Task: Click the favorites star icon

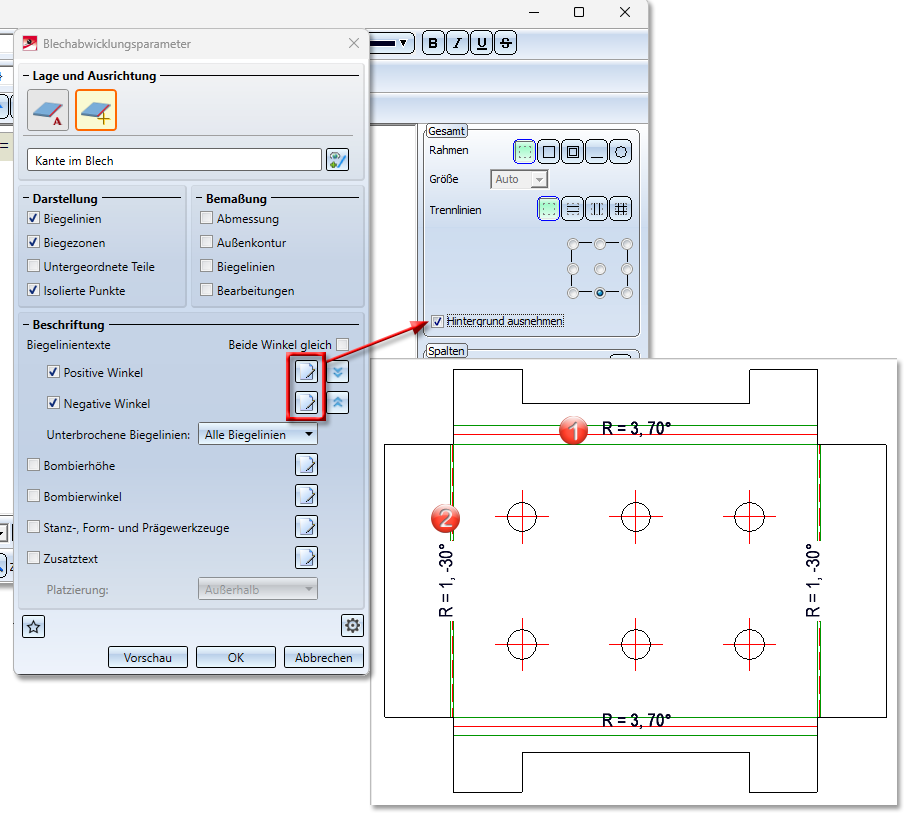Action: pyautogui.click(x=34, y=627)
